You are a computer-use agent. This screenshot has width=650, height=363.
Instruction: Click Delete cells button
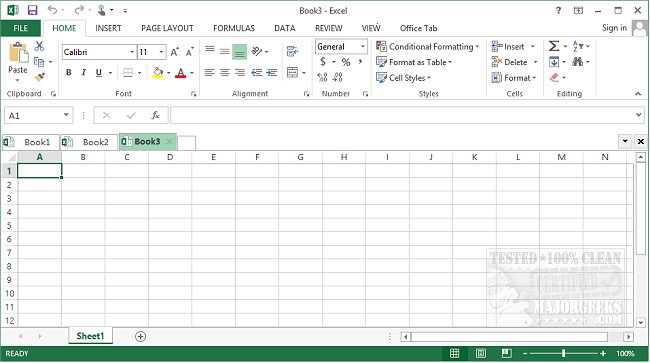tap(509, 62)
